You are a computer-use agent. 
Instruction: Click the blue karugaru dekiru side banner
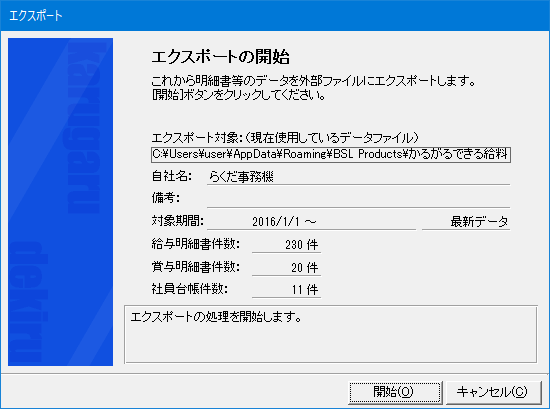(60, 202)
